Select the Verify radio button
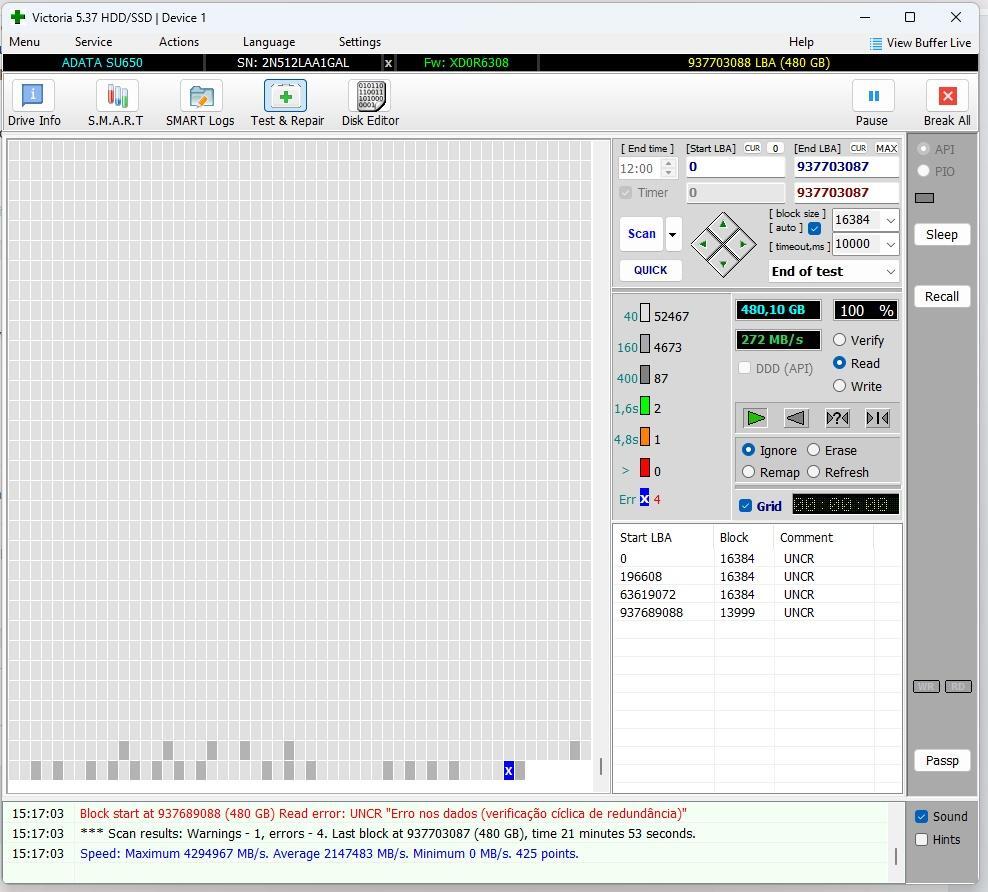The width and height of the screenshot is (988, 892). 840,340
